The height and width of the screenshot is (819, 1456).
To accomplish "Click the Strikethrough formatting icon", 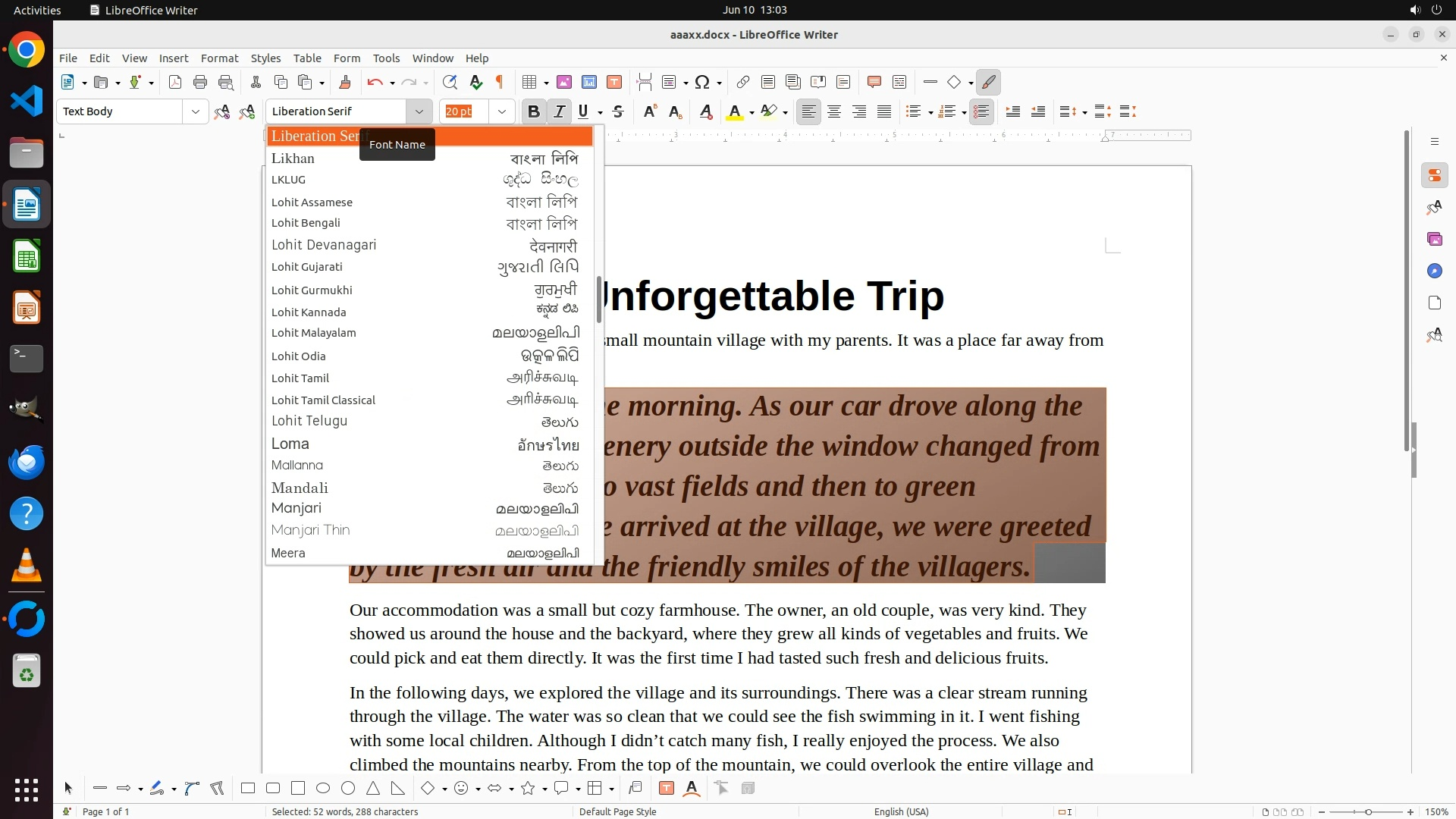I will pyautogui.click(x=618, y=111).
